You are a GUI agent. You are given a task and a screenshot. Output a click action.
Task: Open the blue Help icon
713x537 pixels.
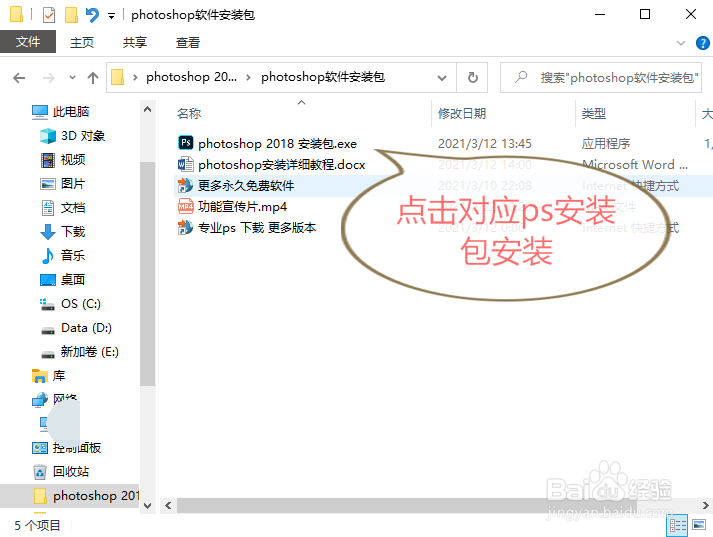pos(703,43)
